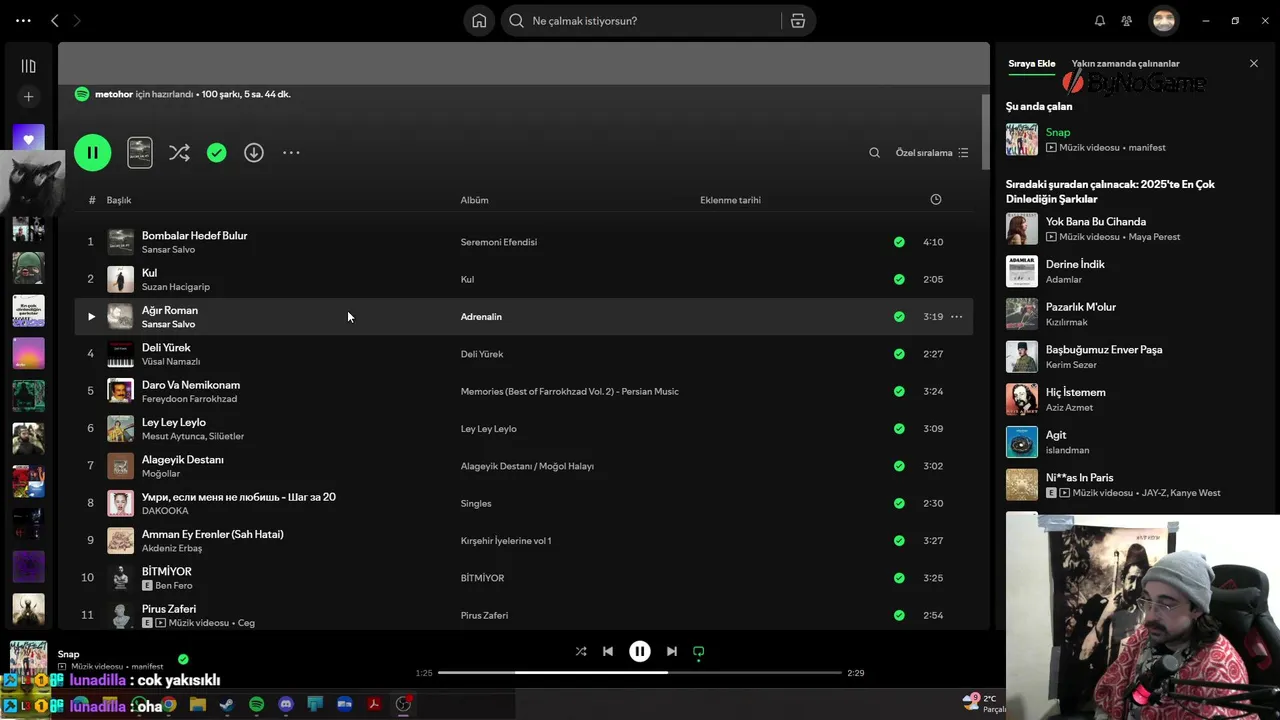Viewport: 1280px width, 720px height.
Task: Toggle shuffle in bottom player bar
Action: click(x=581, y=651)
